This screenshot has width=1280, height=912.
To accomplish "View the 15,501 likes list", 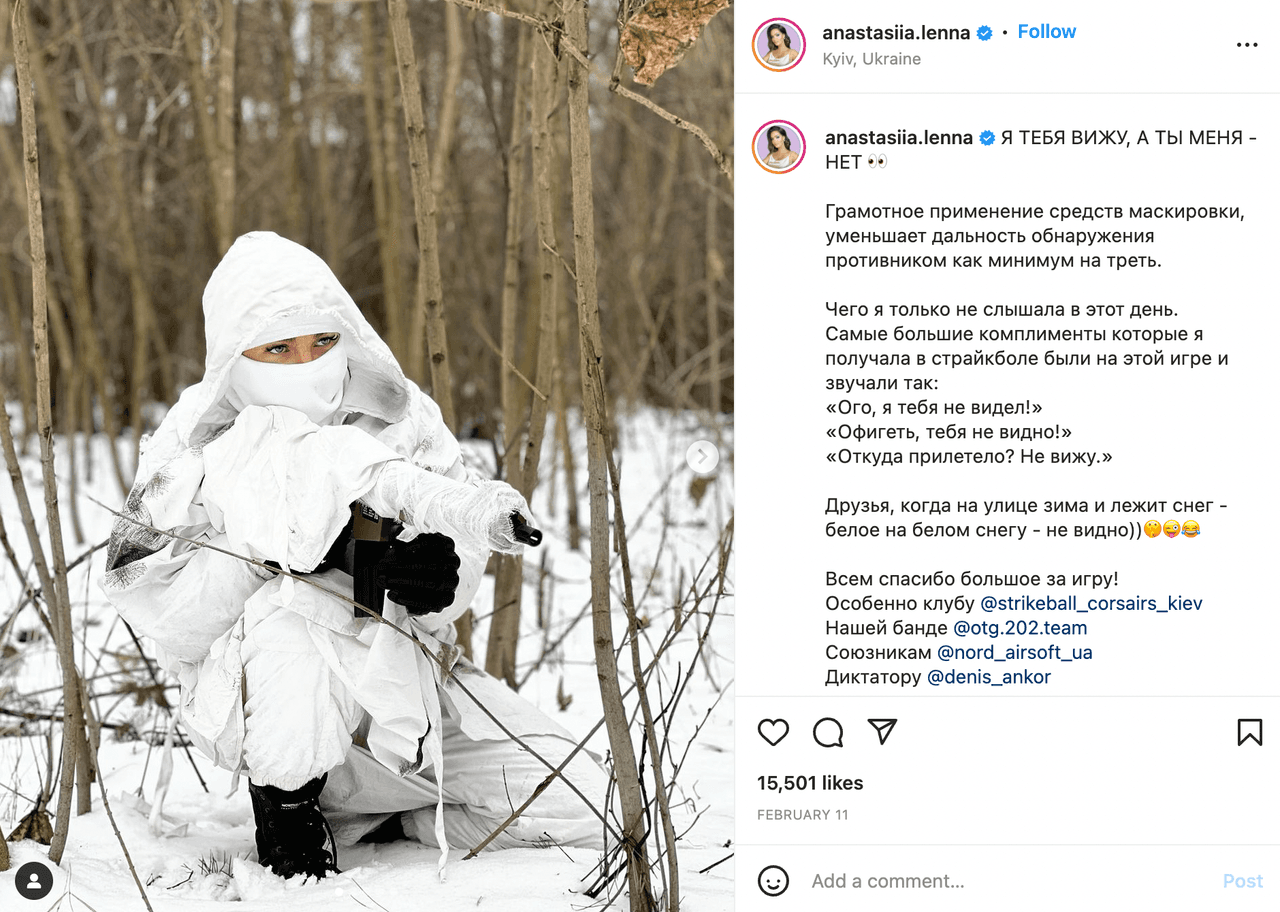I will (x=810, y=783).
